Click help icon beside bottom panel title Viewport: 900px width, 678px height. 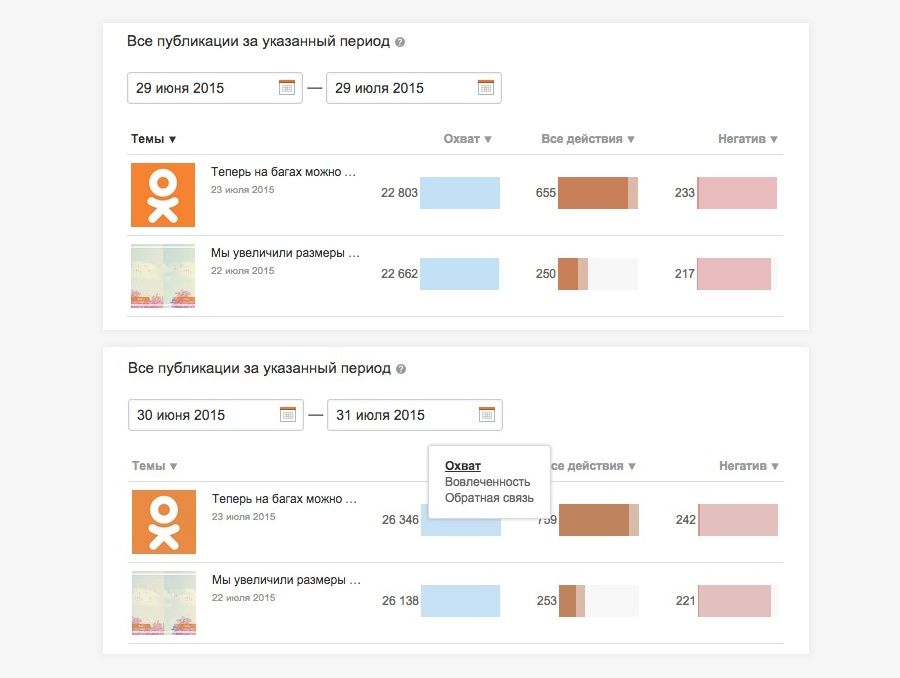click(401, 370)
